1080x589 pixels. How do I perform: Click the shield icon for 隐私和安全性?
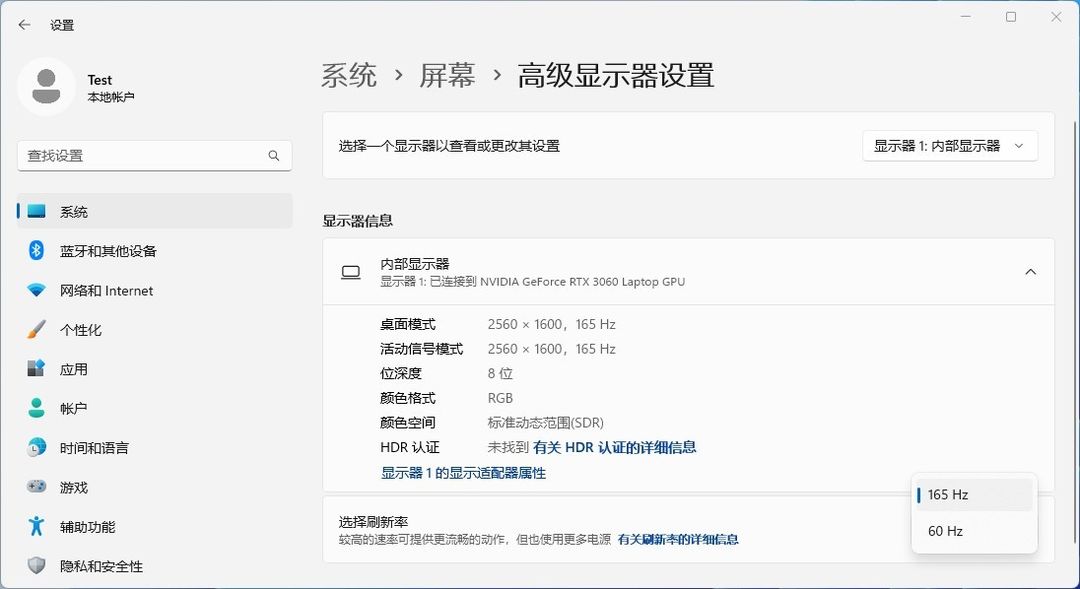[36, 566]
